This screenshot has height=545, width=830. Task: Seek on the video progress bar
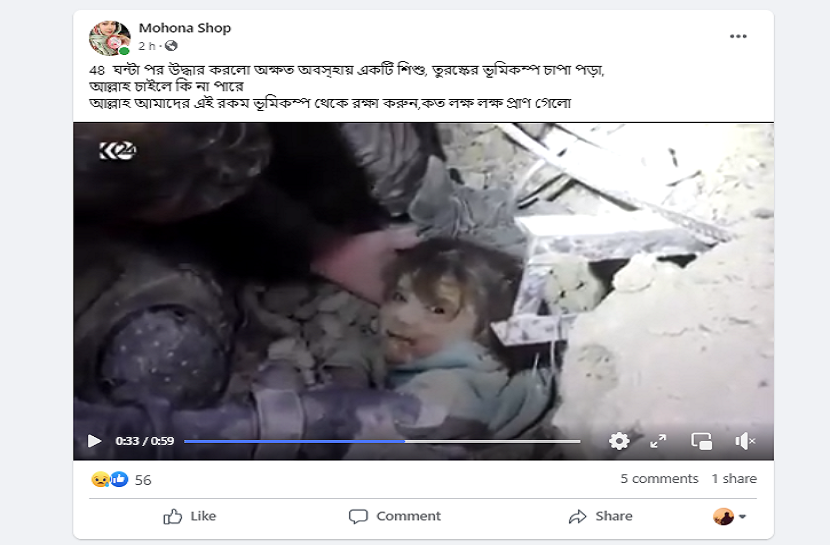382,441
